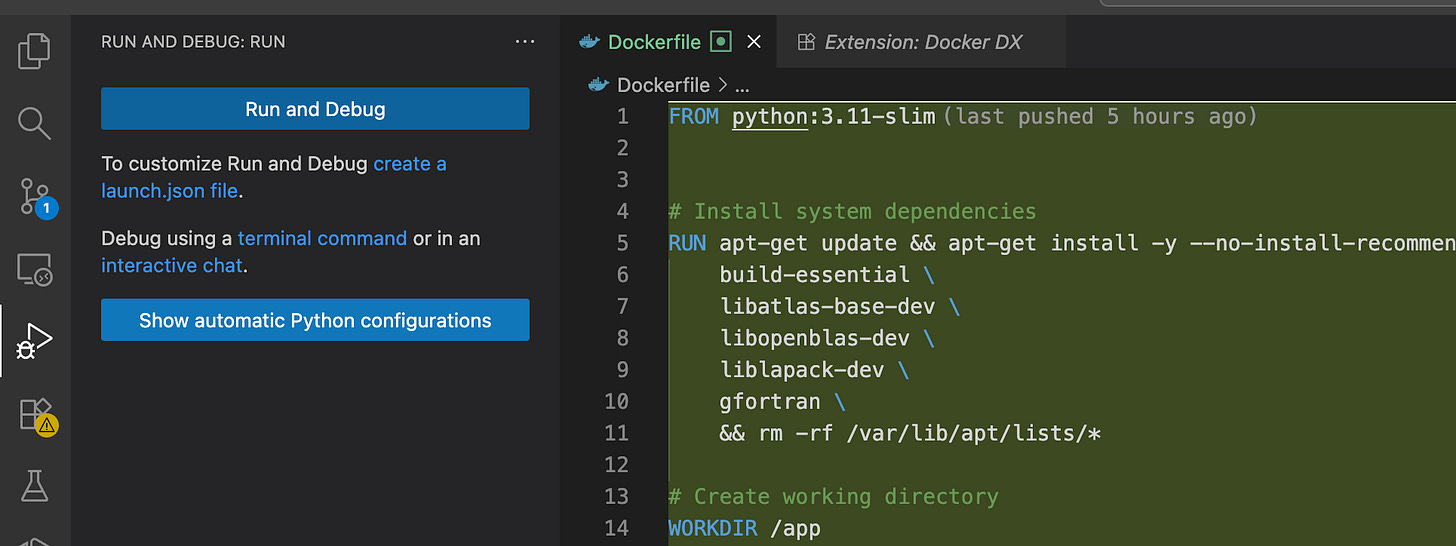Click Show automatic Python configurations button
1456x546 pixels.
tap(315, 321)
